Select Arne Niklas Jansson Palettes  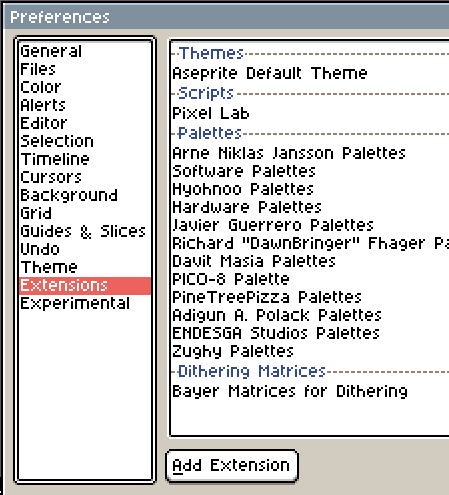click(310, 153)
